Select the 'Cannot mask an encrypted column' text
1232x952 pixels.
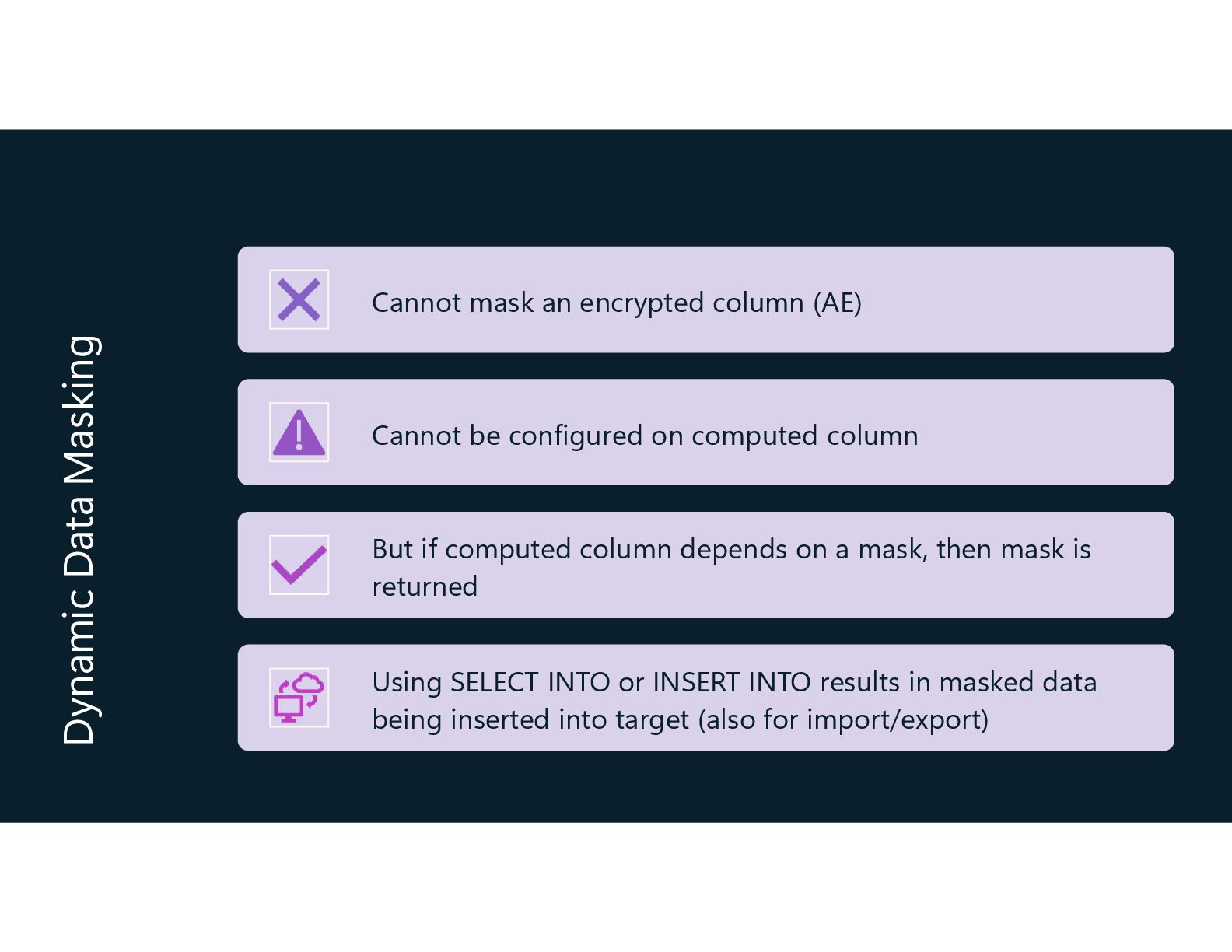coord(587,303)
